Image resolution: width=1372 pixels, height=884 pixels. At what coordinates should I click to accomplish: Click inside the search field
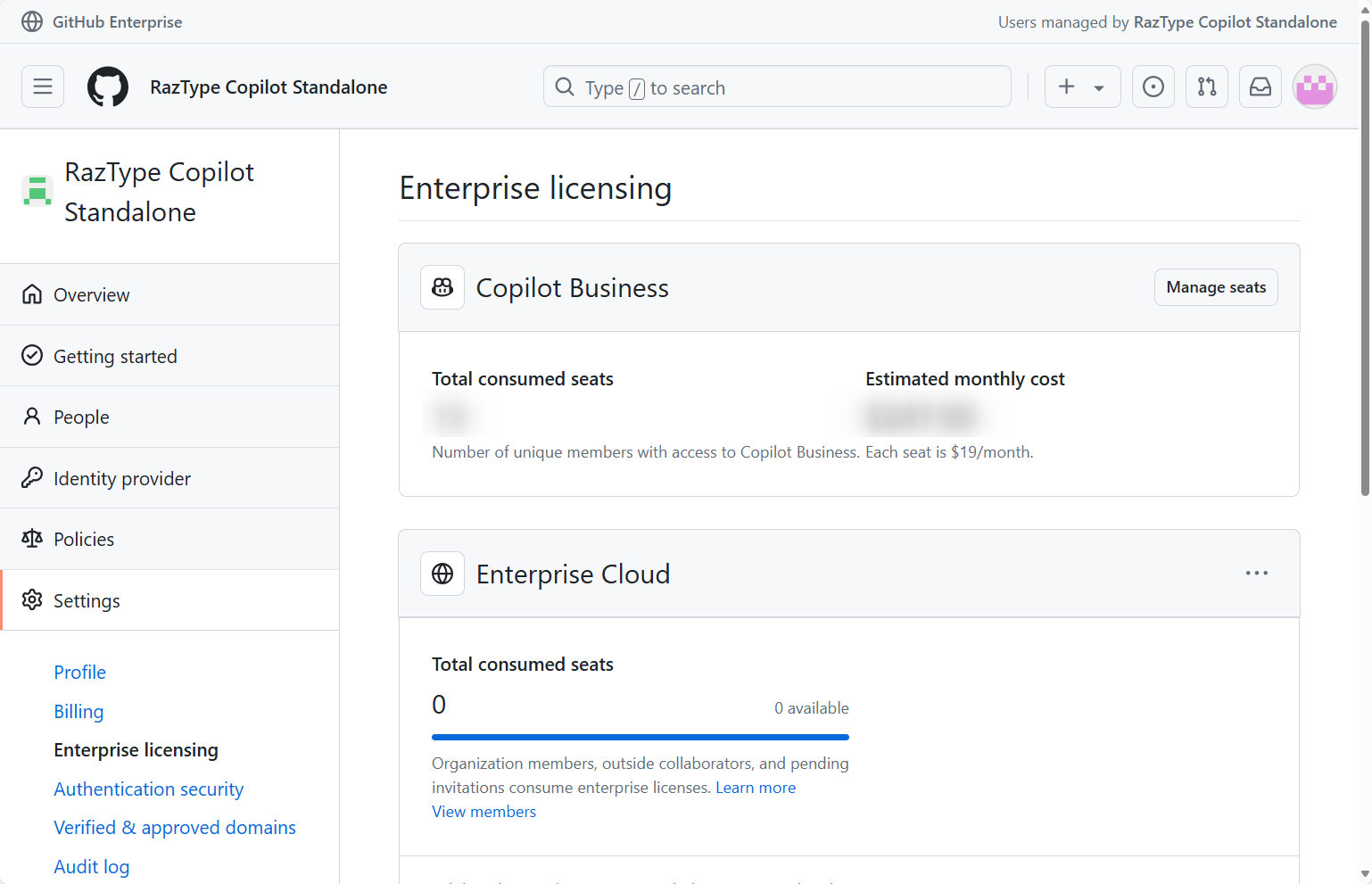(x=776, y=87)
